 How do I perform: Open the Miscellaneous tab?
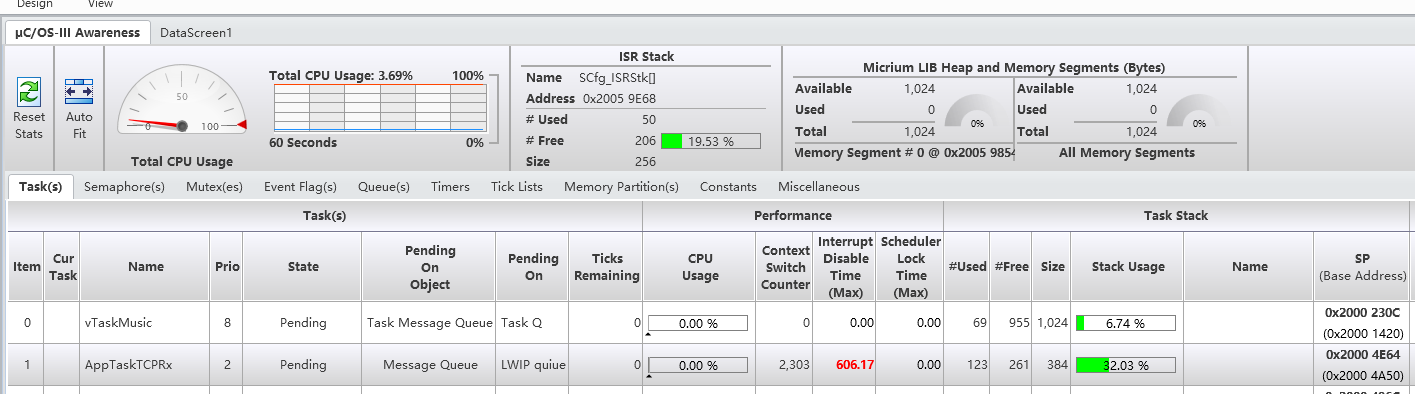pos(818,187)
